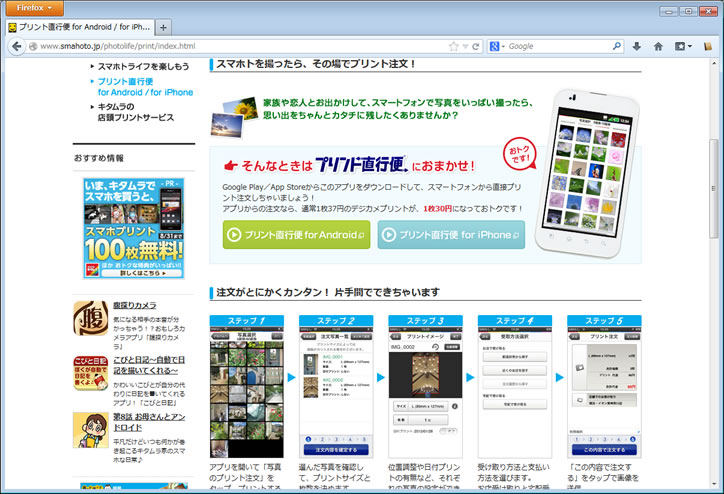Viewport: 724px width, 494px height.
Task: Expand the URL history dropdown arrow
Action: (465, 47)
